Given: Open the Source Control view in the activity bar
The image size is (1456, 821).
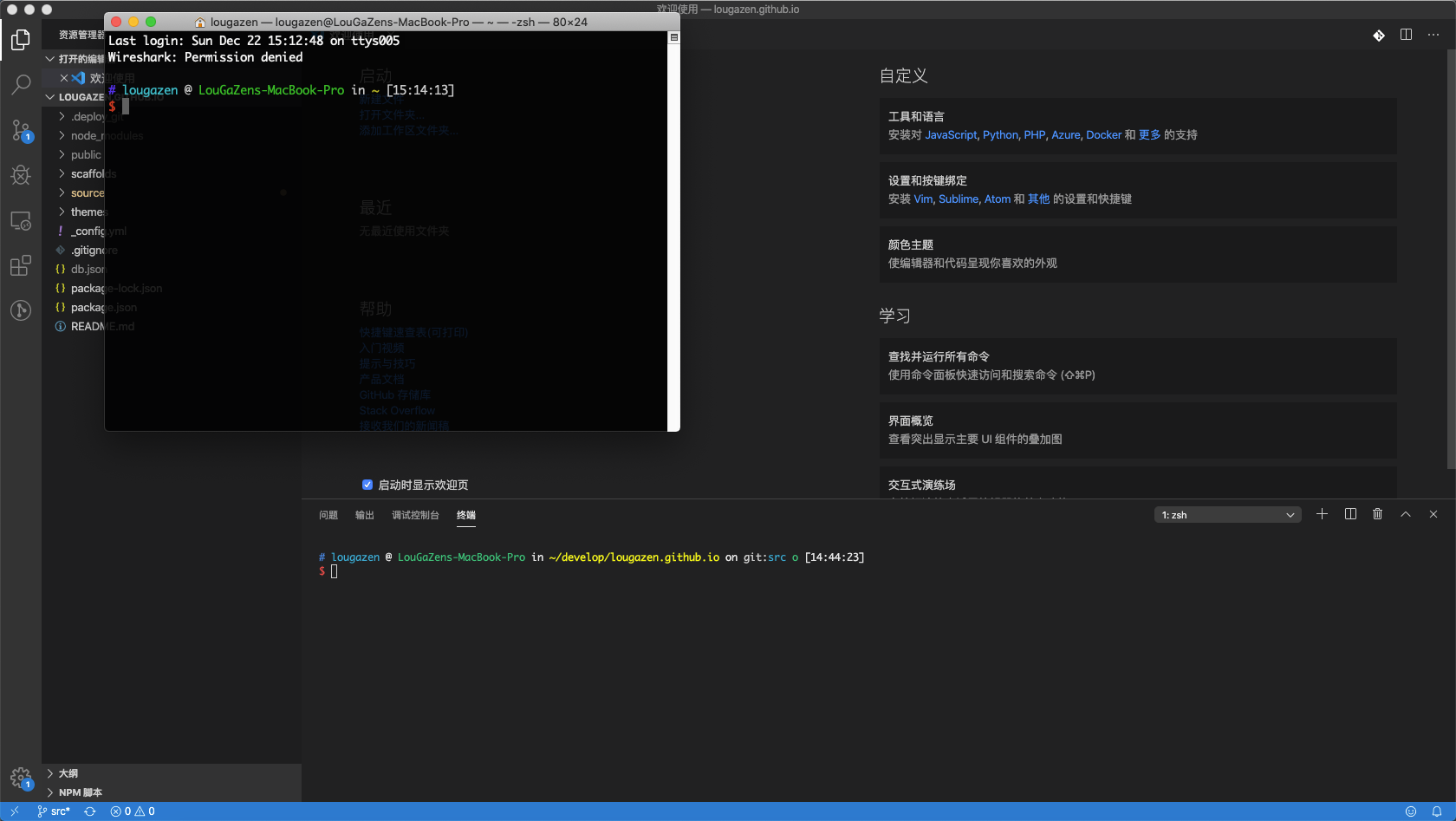Looking at the screenshot, I should point(21,130).
